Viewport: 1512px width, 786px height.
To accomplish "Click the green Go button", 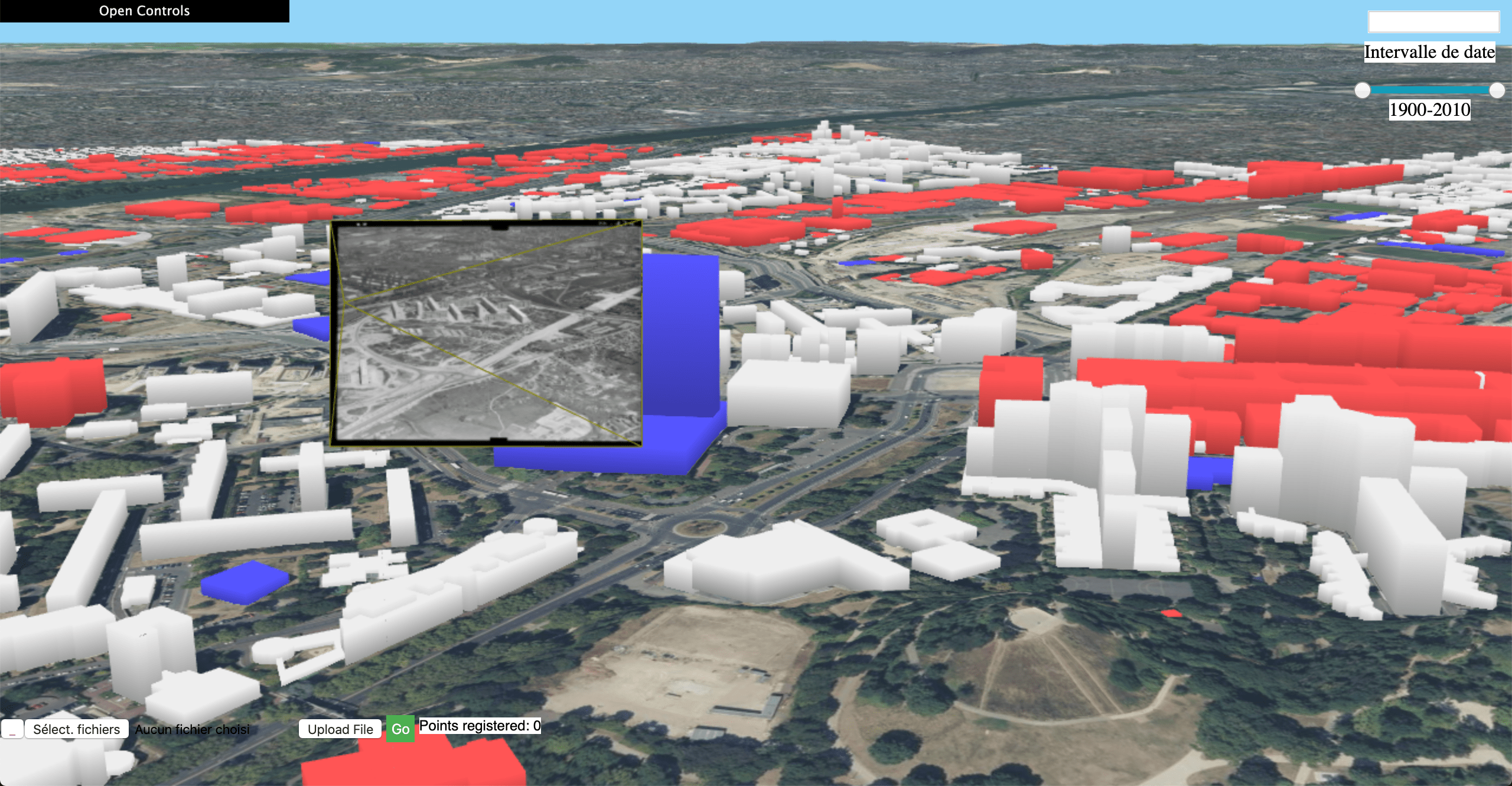I will click(400, 729).
